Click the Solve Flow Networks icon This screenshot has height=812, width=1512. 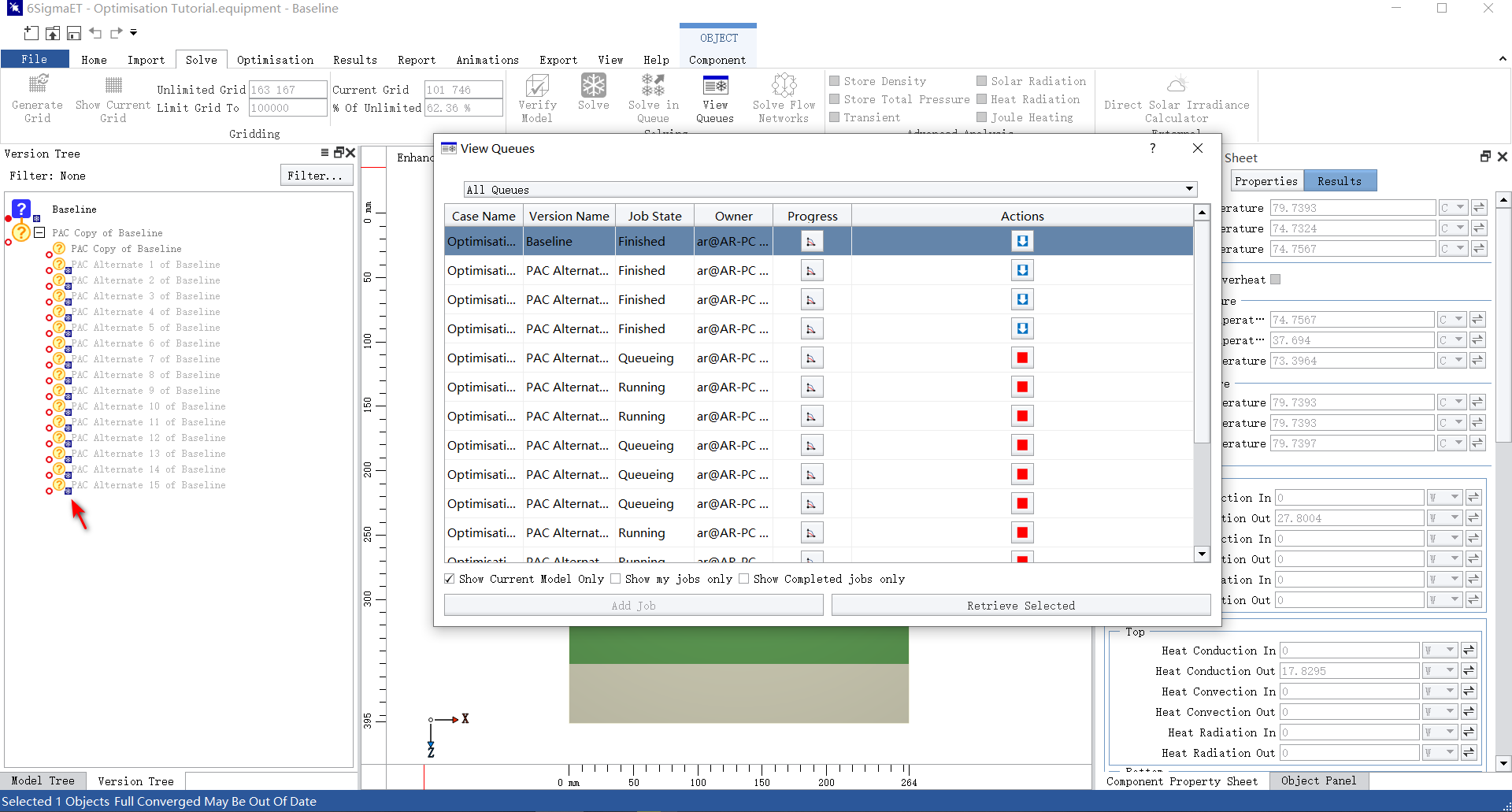pos(784,85)
